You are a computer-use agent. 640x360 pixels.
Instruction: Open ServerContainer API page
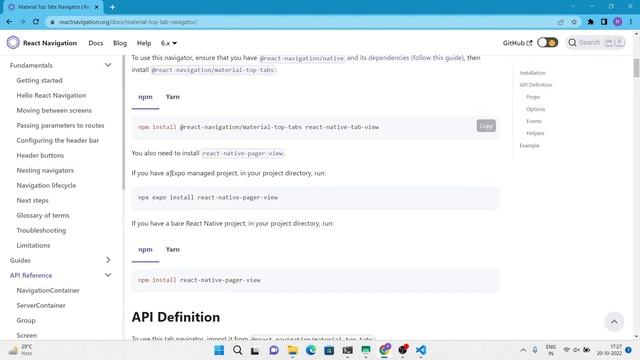(41, 305)
